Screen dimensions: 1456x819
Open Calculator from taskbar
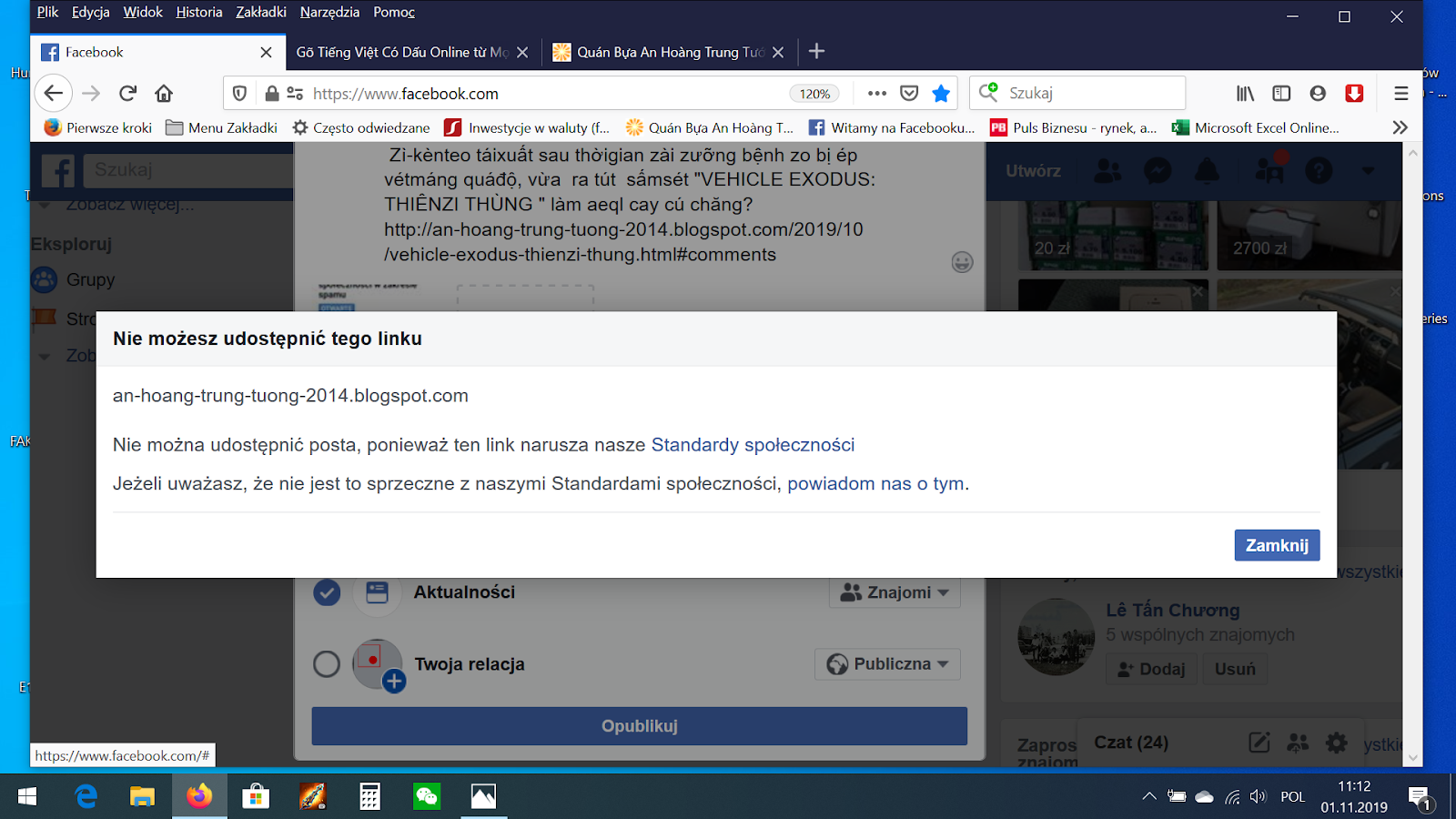pyautogui.click(x=369, y=797)
